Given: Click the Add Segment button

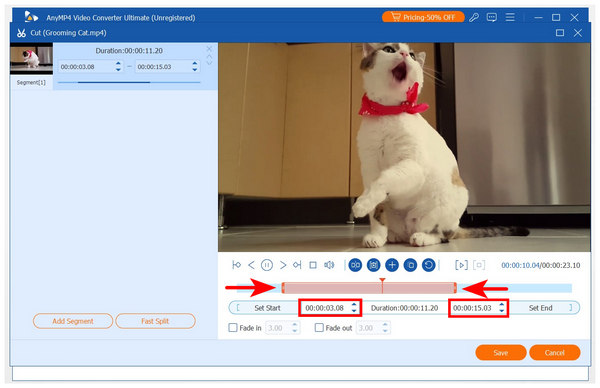Looking at the screenshot, I should pos(73,321).
